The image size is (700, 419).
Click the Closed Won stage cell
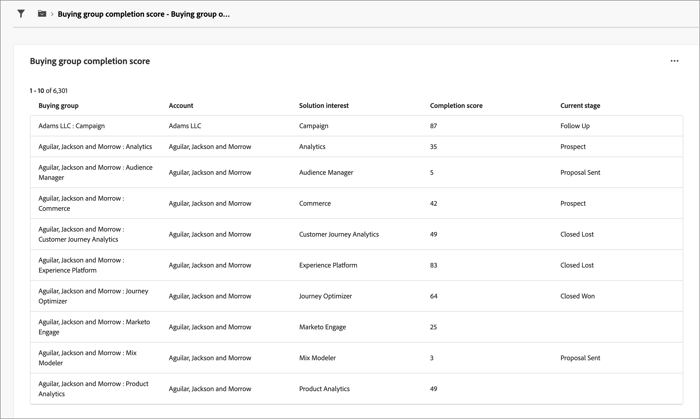(x=577, y=296)
